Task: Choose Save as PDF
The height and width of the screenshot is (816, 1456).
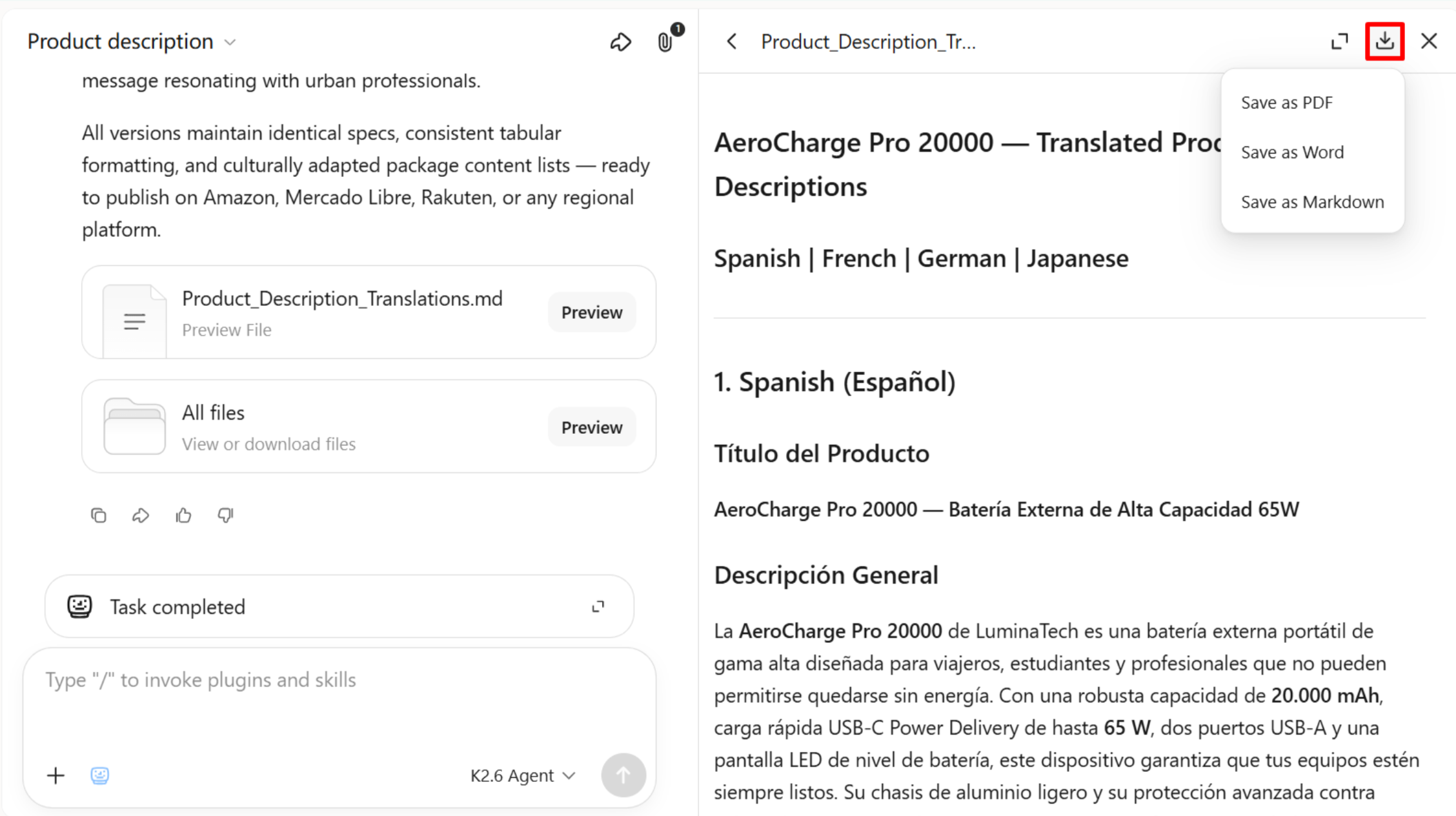Action: [1313, 103]
